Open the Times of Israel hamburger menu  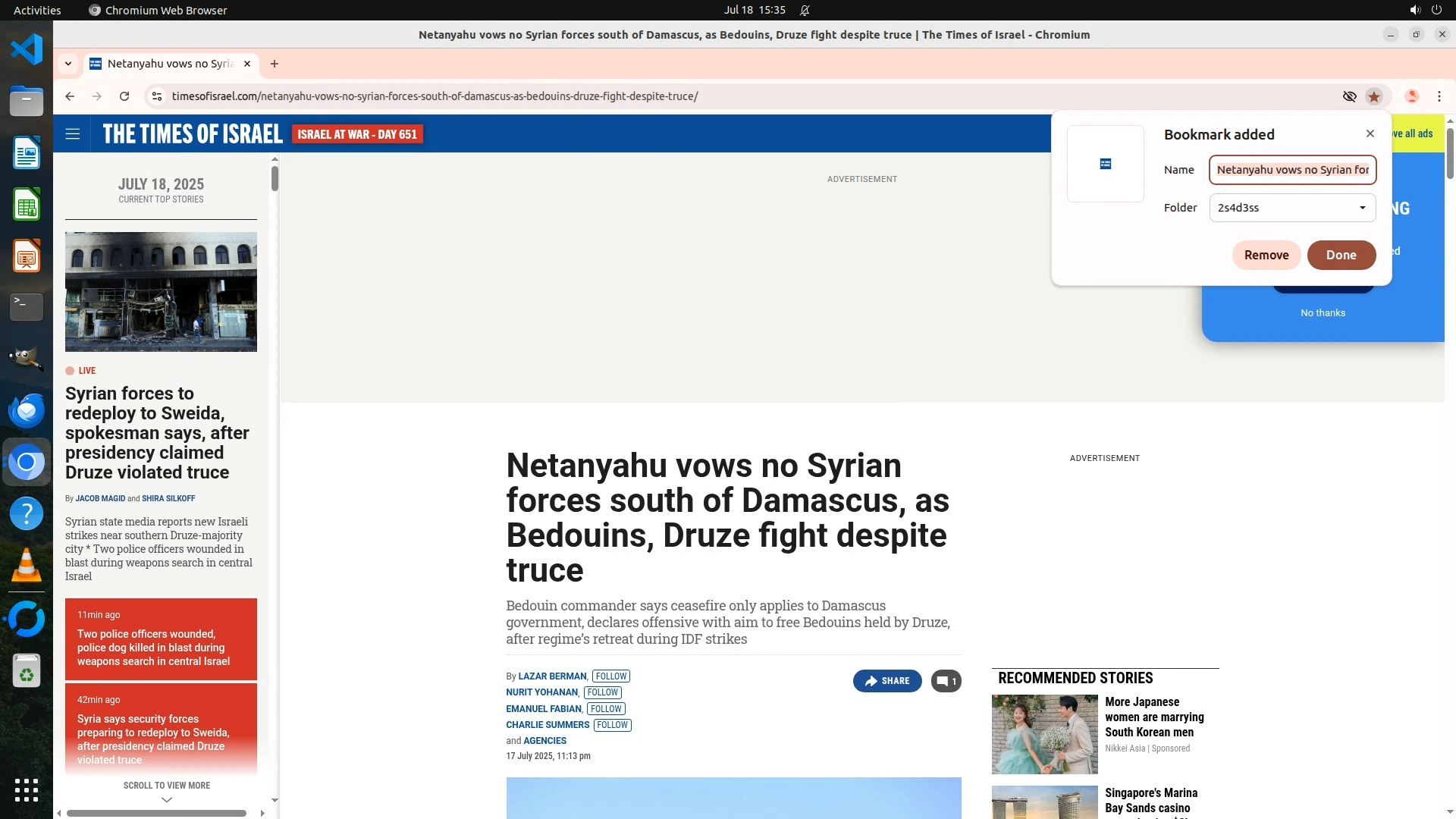point(73,134)
